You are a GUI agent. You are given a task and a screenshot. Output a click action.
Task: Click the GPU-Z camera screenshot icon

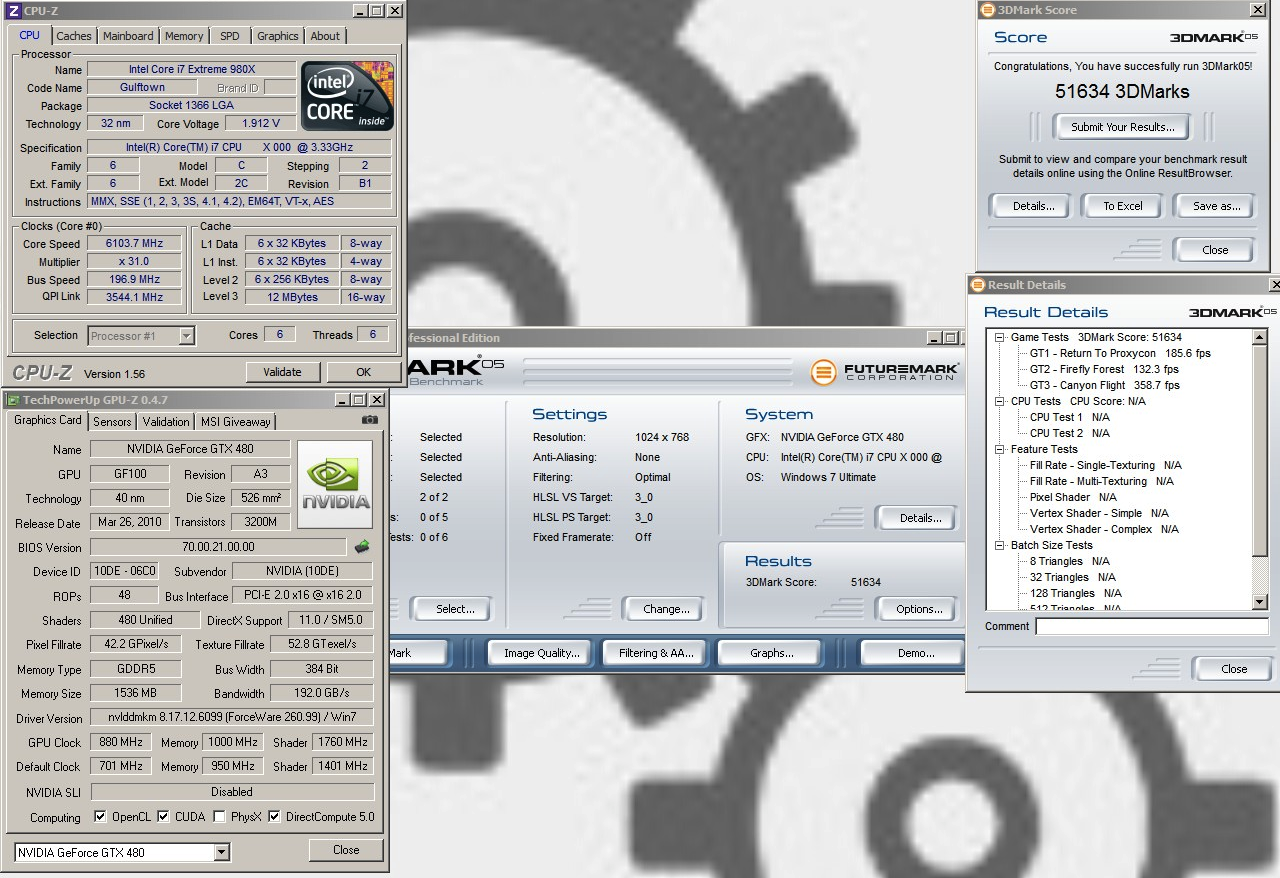pyautogui.click(x=370, y=421)
